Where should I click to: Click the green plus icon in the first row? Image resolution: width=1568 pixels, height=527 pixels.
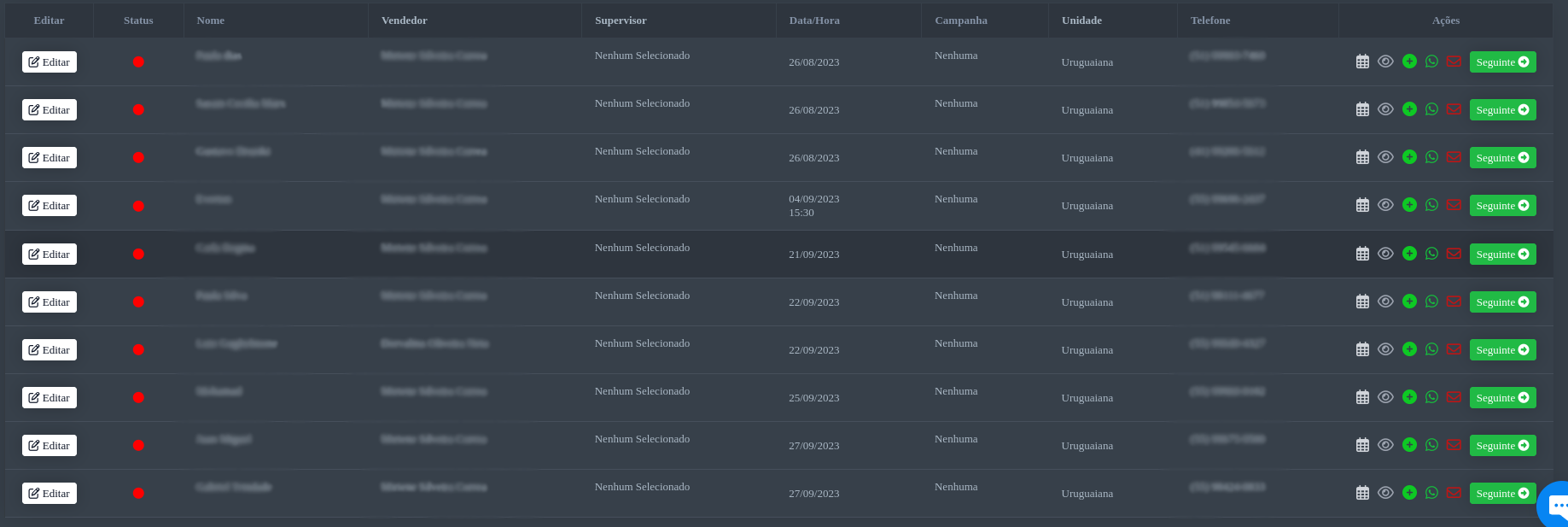[1409, 61]
